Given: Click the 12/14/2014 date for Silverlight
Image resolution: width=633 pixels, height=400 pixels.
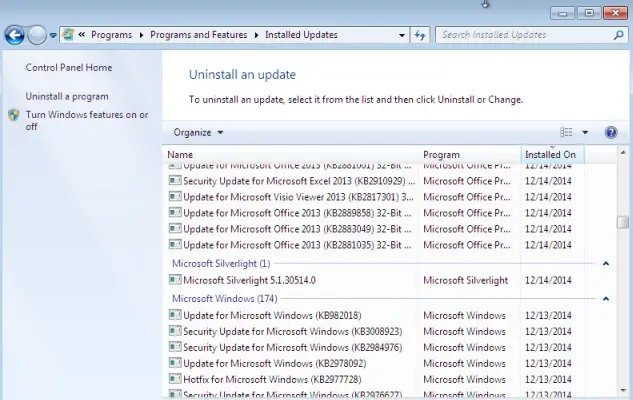Looking at the screenshot, I should tap(548, 280).
